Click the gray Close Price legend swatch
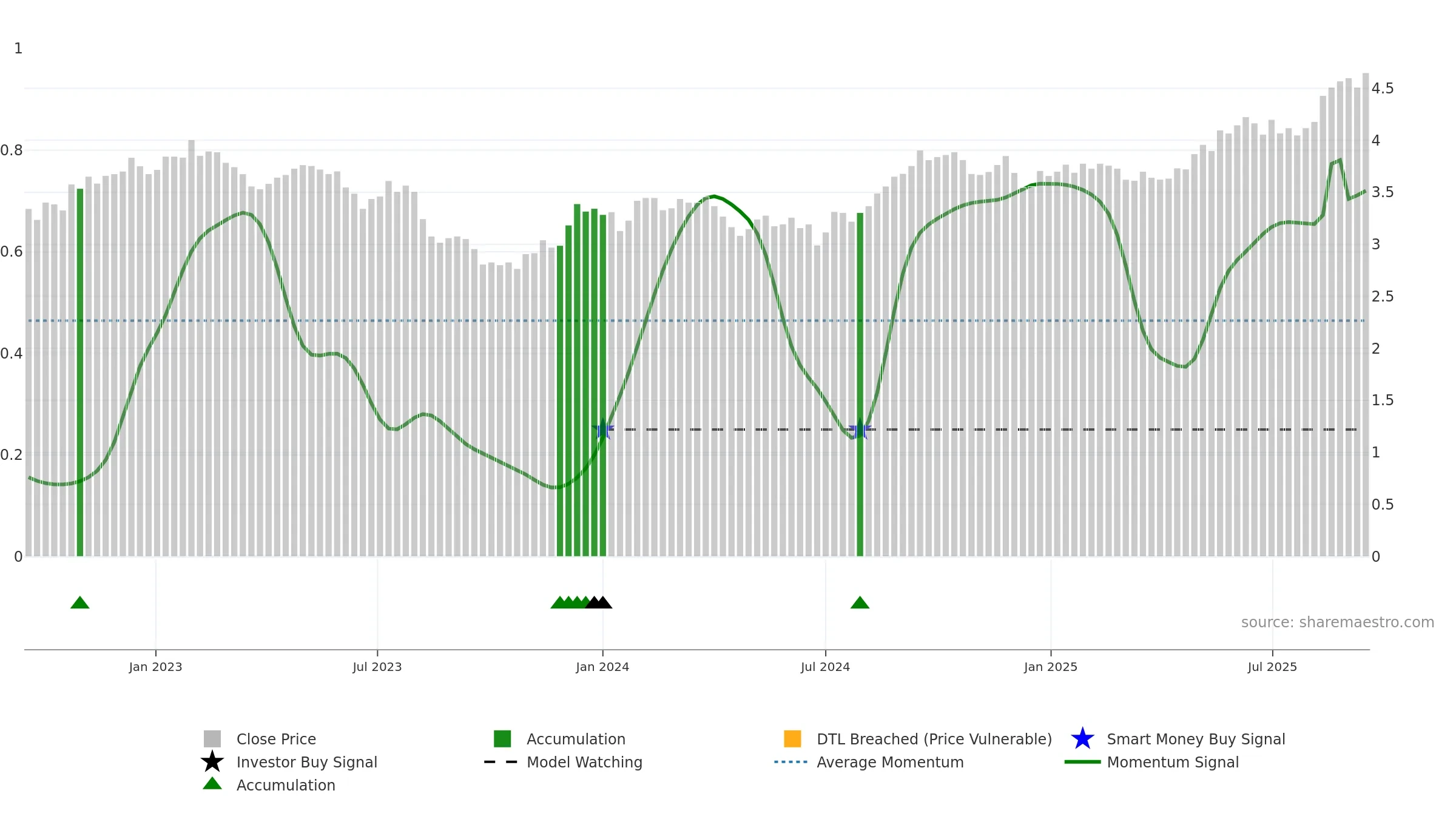The image size is (1456, 819). pyautogui.click(x=212, y=739)
